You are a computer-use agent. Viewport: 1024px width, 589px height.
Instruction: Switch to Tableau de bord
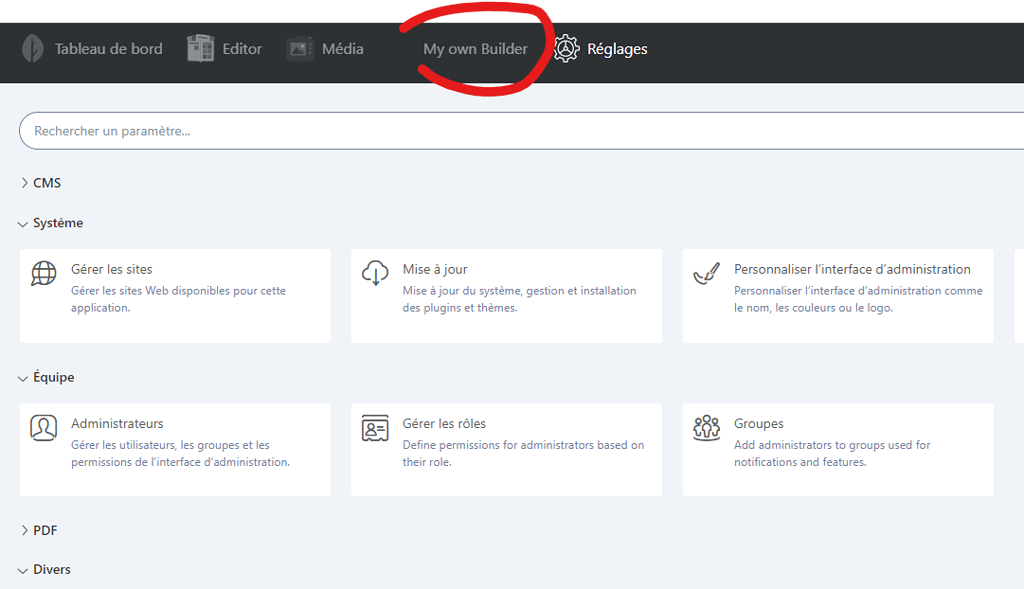(x=108, y=47)
